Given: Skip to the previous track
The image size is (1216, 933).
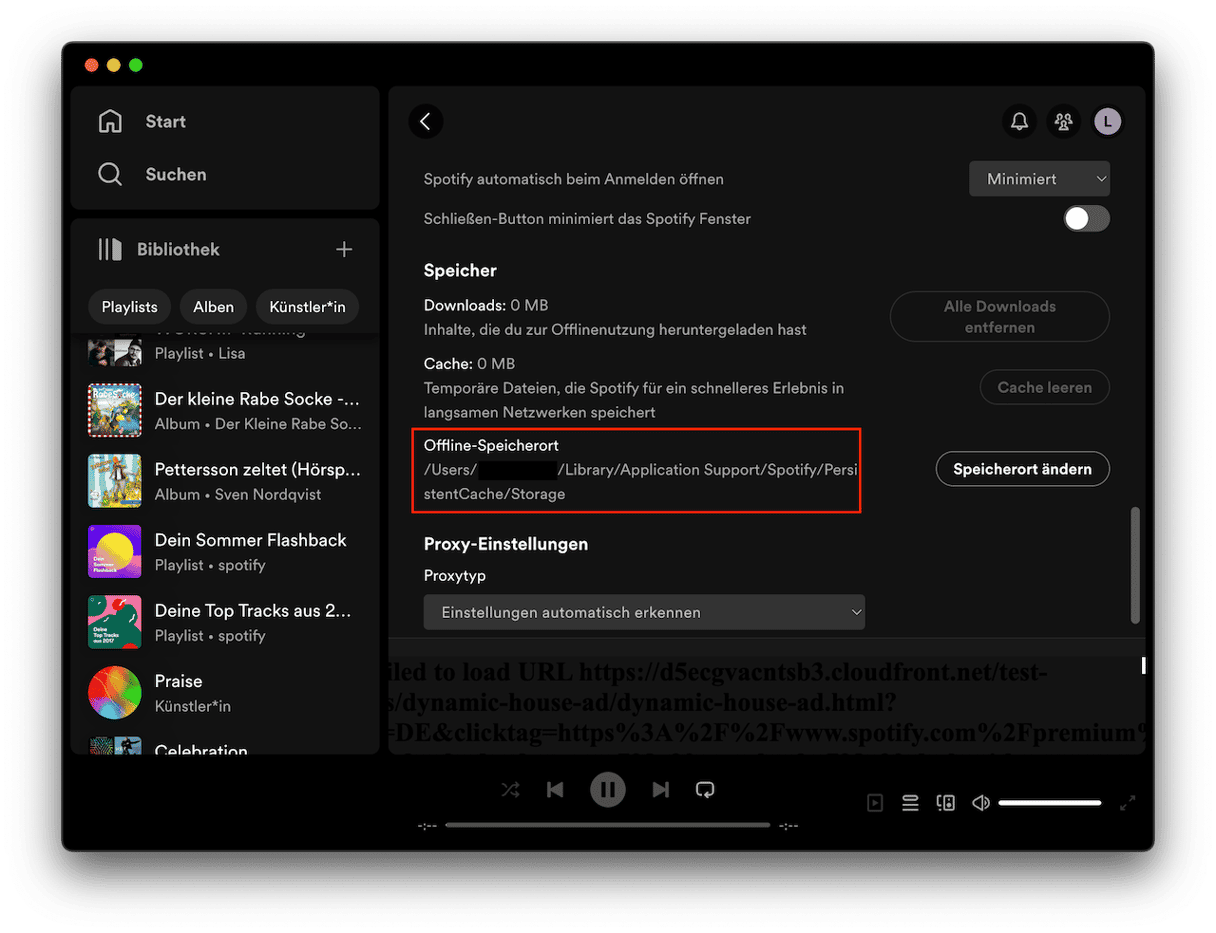Looking at the screenshot, I should pyautogui.click(x=555, y=790).
